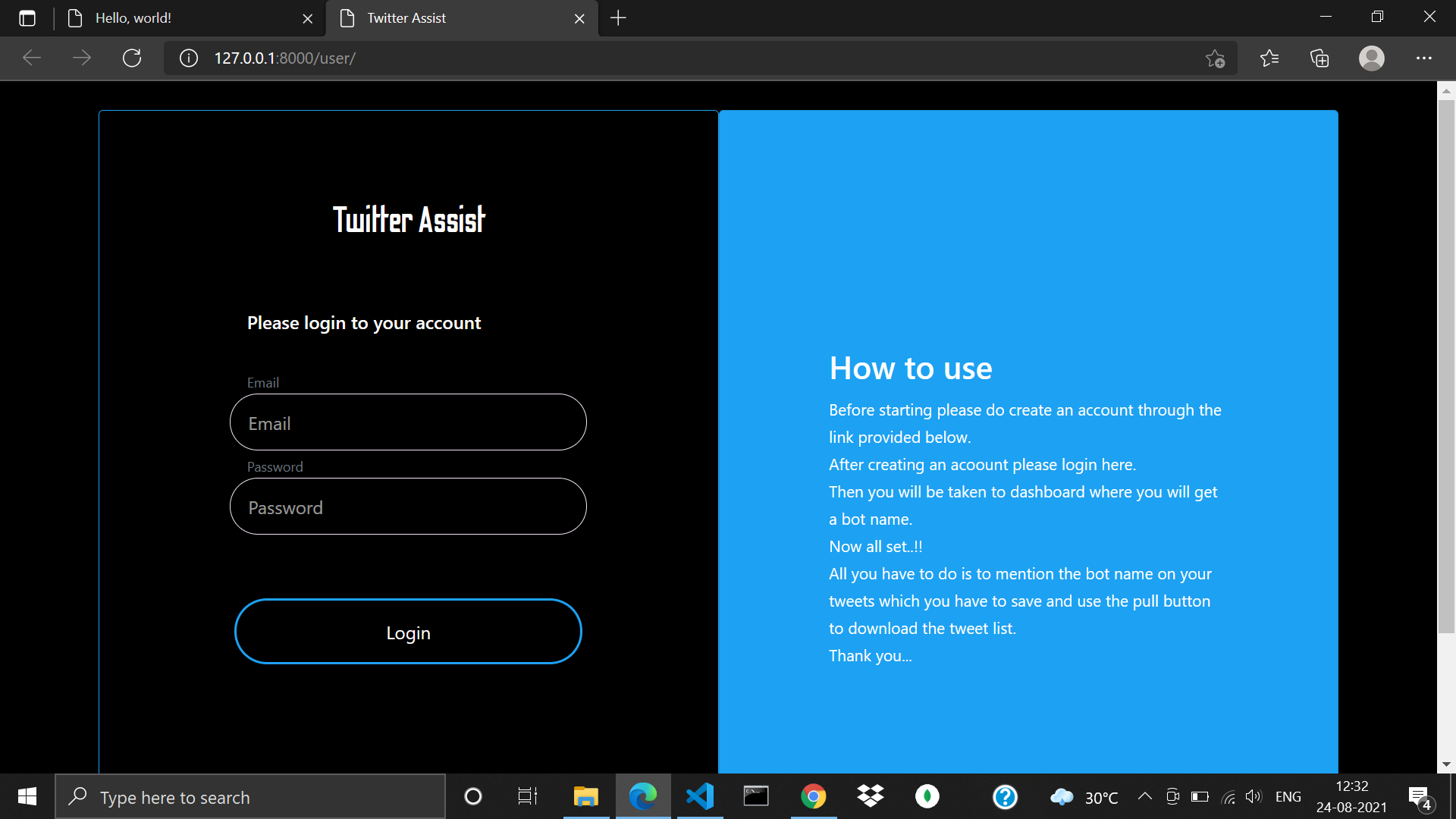Expand hidden system tray icons chevron
Screen dimensions: 1456x819
[x=1144, y=796]
